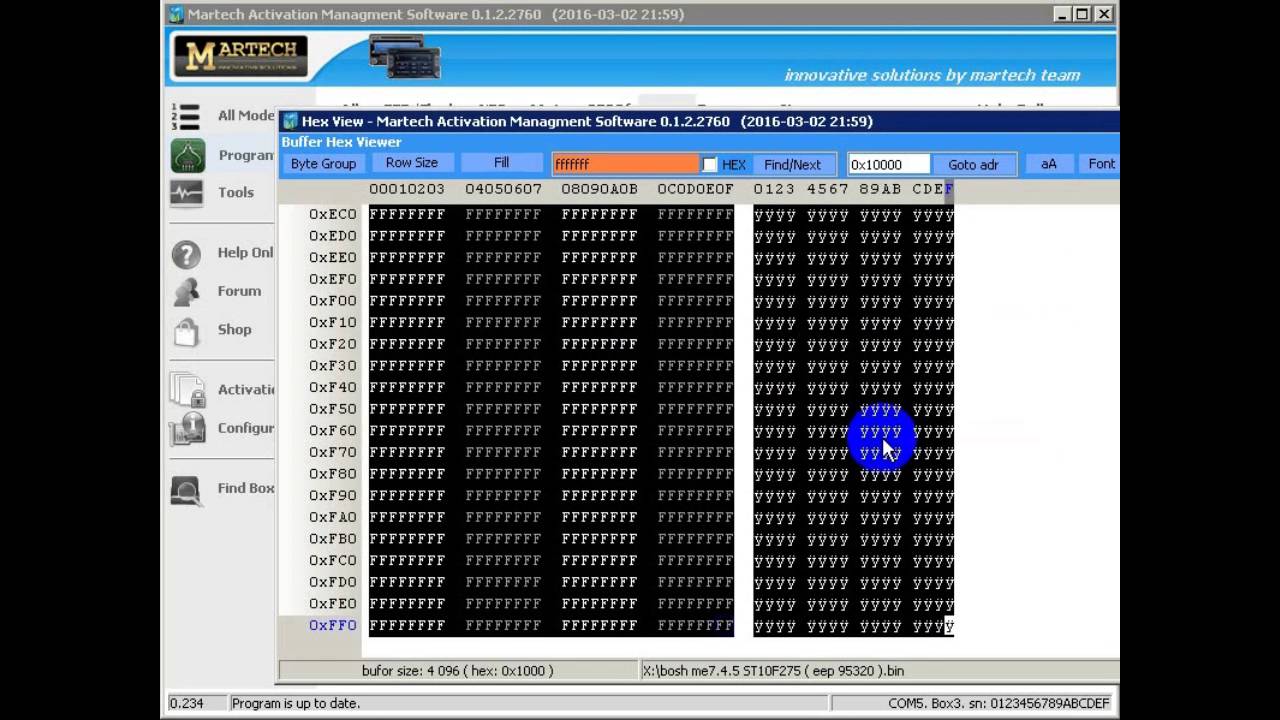This screenshot has width=1280, height=720.
Task: Click the Row Size button
Action: [412, 163]
